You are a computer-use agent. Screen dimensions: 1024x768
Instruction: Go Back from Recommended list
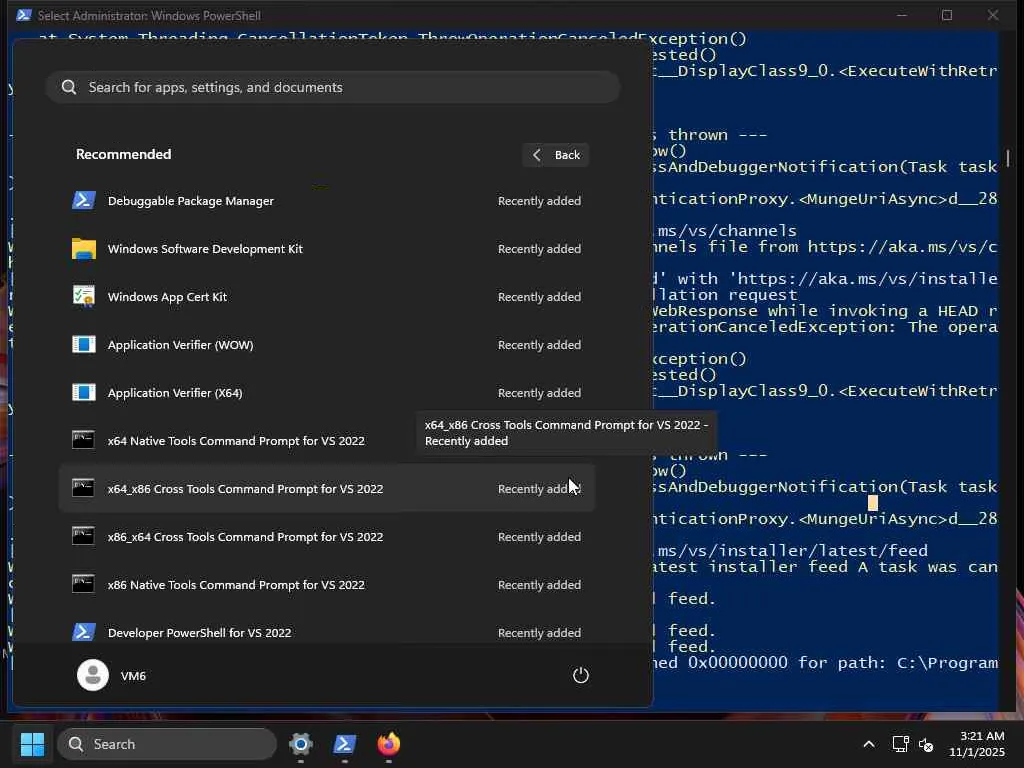556,155
